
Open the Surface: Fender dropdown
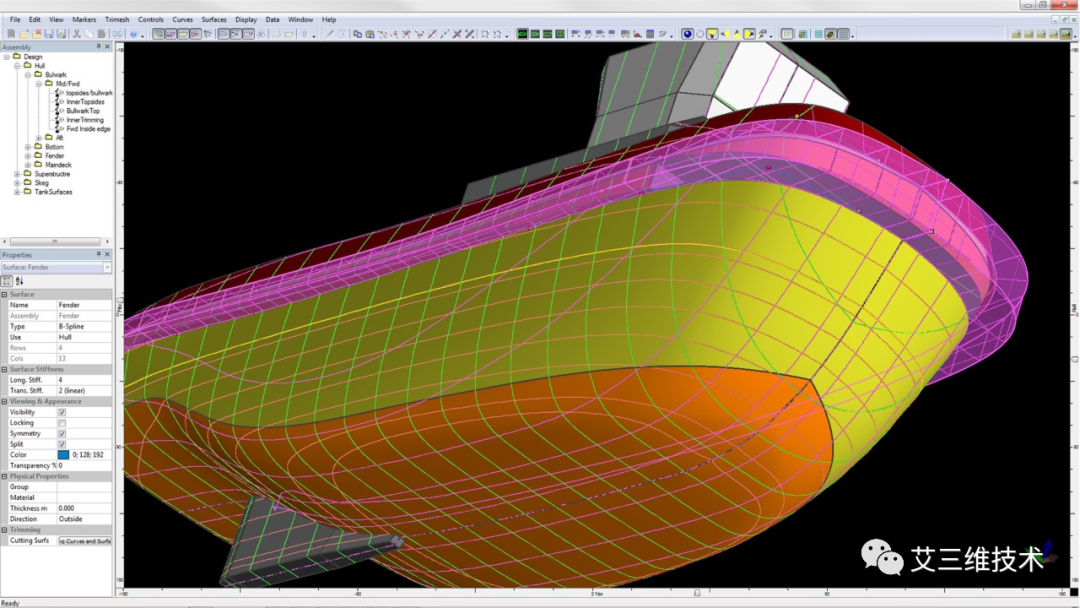click(x=107, y=267)
